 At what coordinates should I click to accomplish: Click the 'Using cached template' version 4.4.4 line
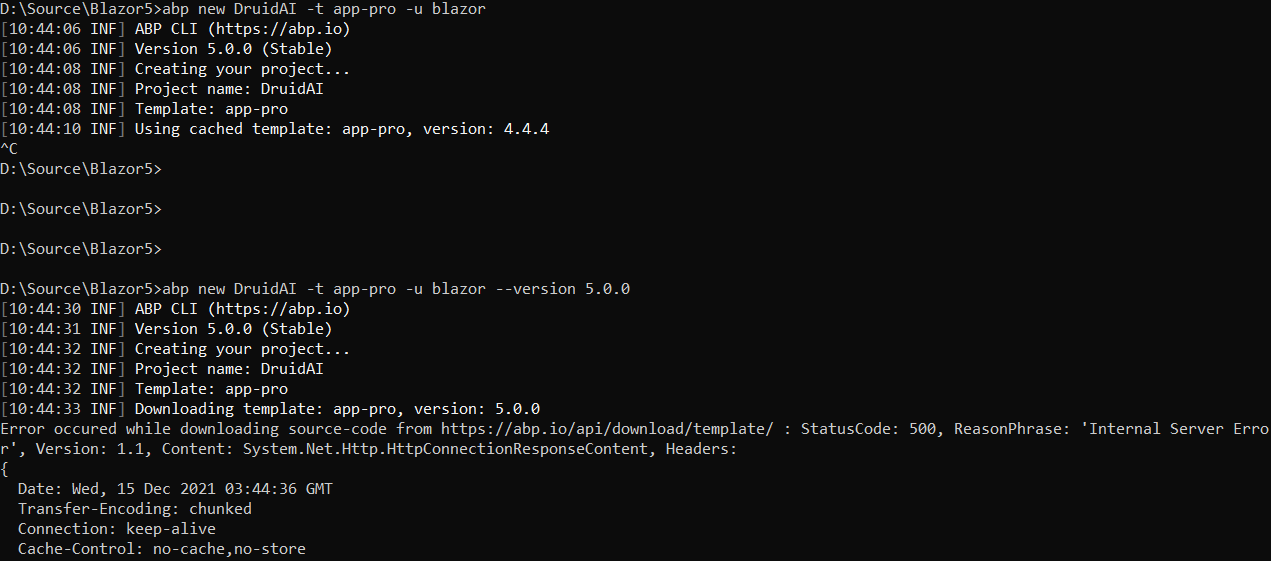[341, 129]
